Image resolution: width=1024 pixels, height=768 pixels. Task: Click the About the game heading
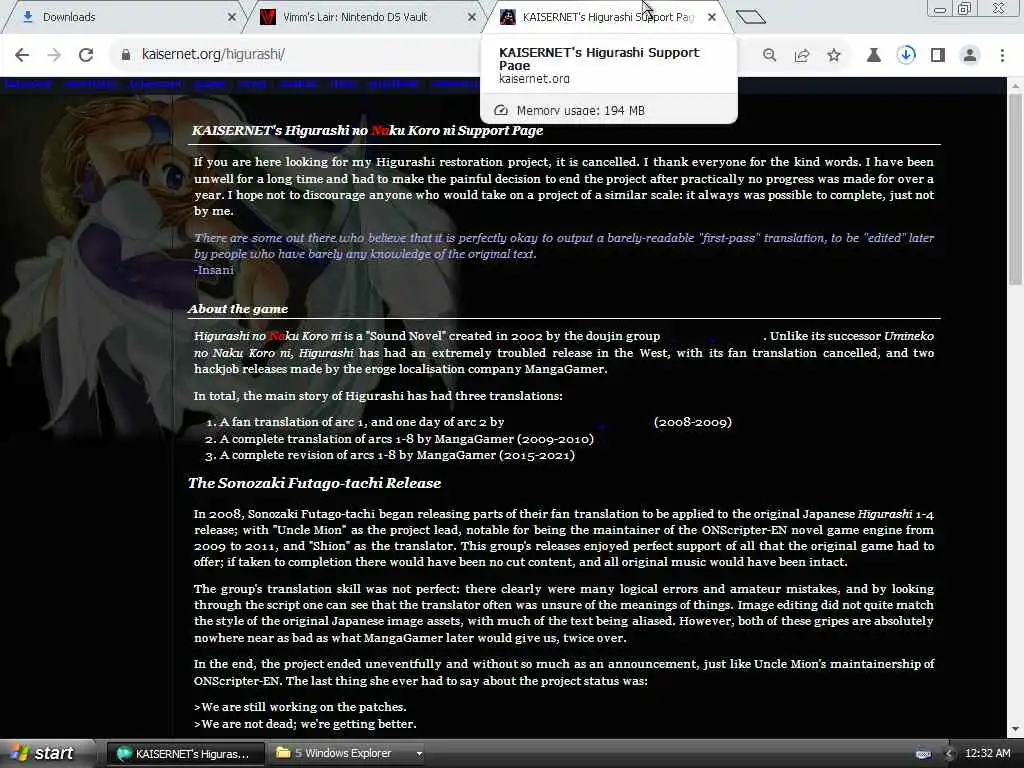click(x=238, y=309)
